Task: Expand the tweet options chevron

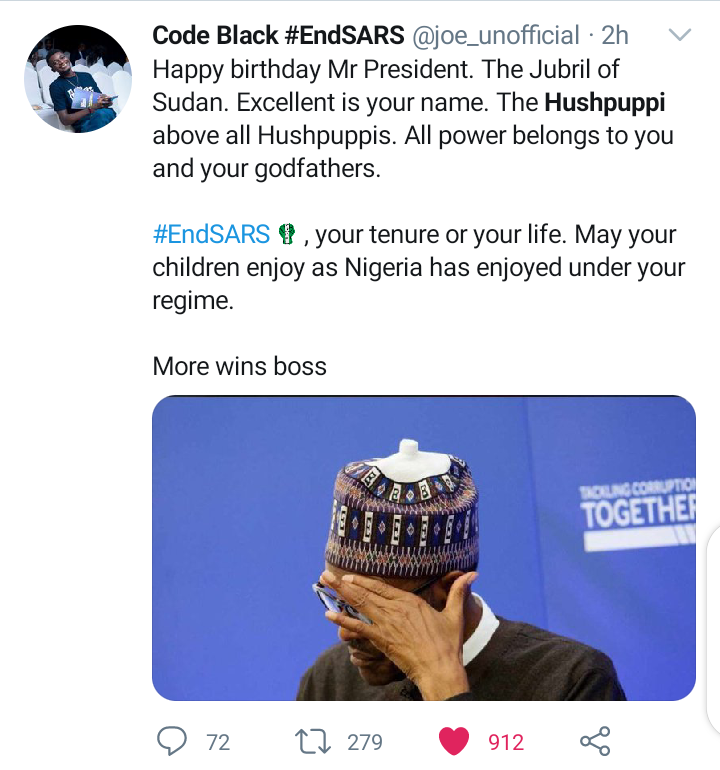Action: (679, 36)
